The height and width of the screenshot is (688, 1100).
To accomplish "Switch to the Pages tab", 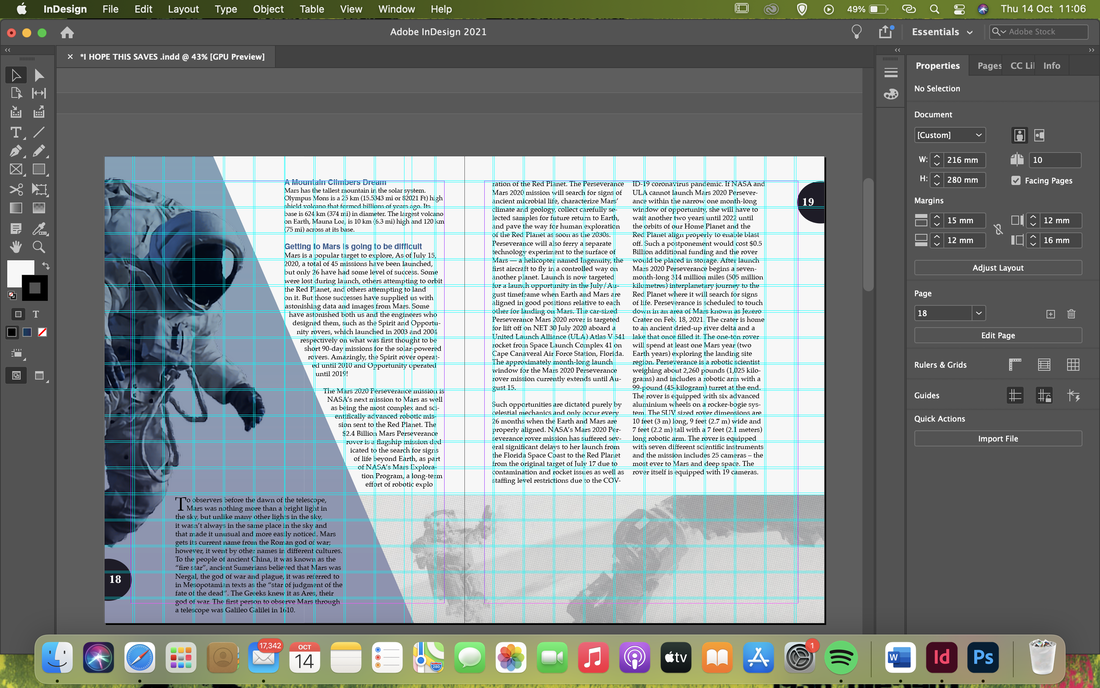I will pyautogui.click(x=989, y=65).
